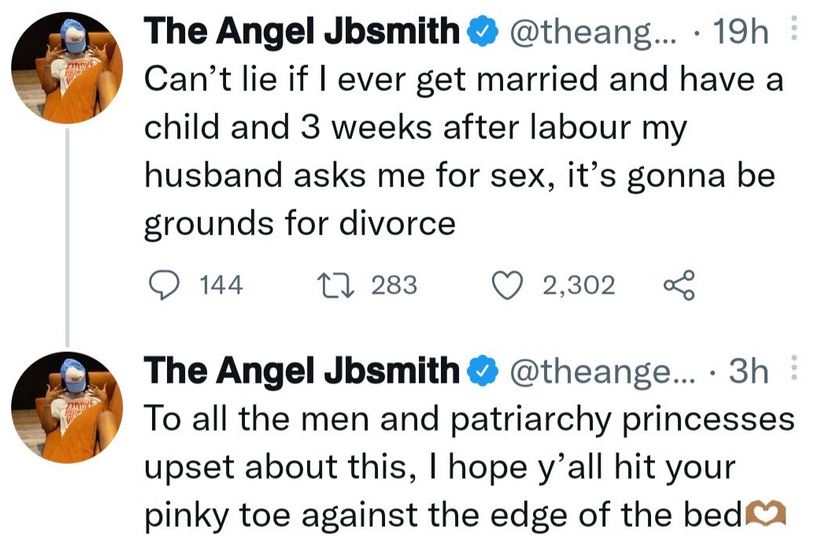Open The Angel Jbsmith name on first tweet
Screen dimensions: 821x539
305,32
